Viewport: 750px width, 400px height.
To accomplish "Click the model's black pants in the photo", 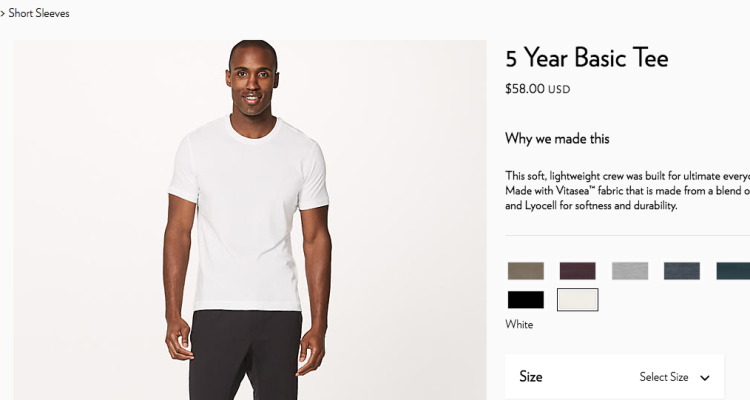I will coord(245,355).
